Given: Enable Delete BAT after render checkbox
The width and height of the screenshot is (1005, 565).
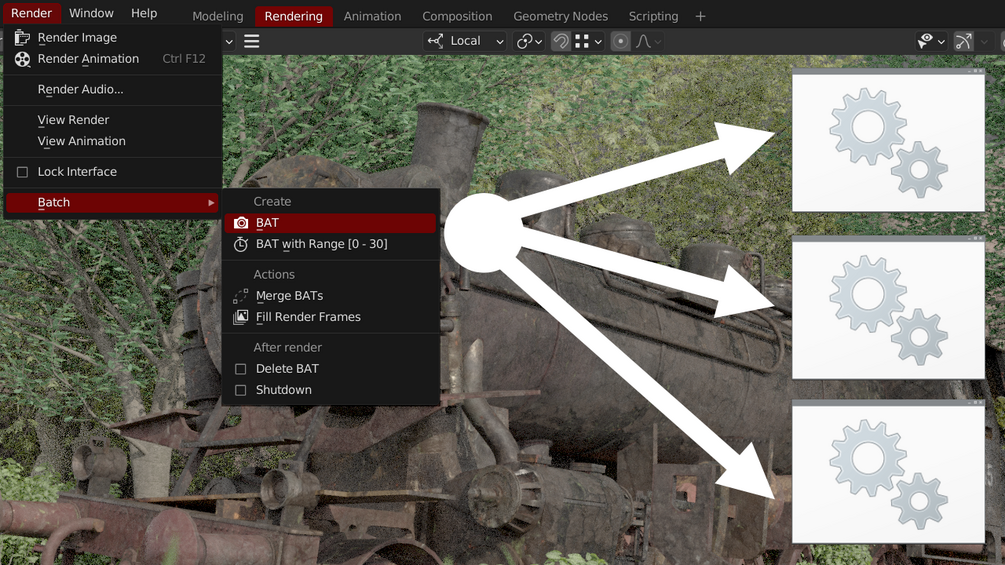Looking at the screenshot, I should pos(240,369).
